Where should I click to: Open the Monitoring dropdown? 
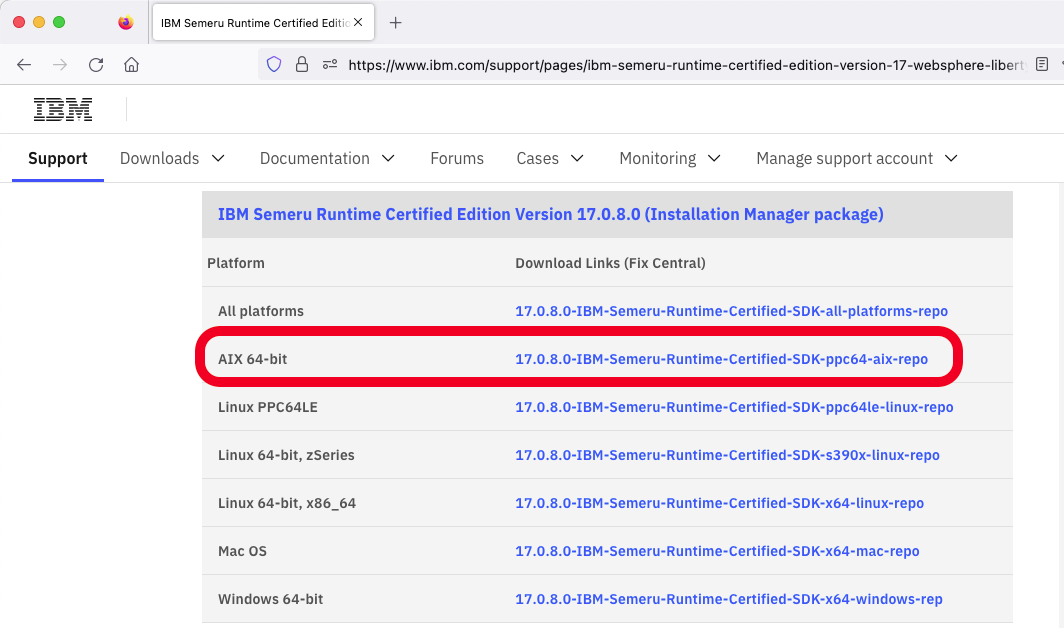pos(669,158)
